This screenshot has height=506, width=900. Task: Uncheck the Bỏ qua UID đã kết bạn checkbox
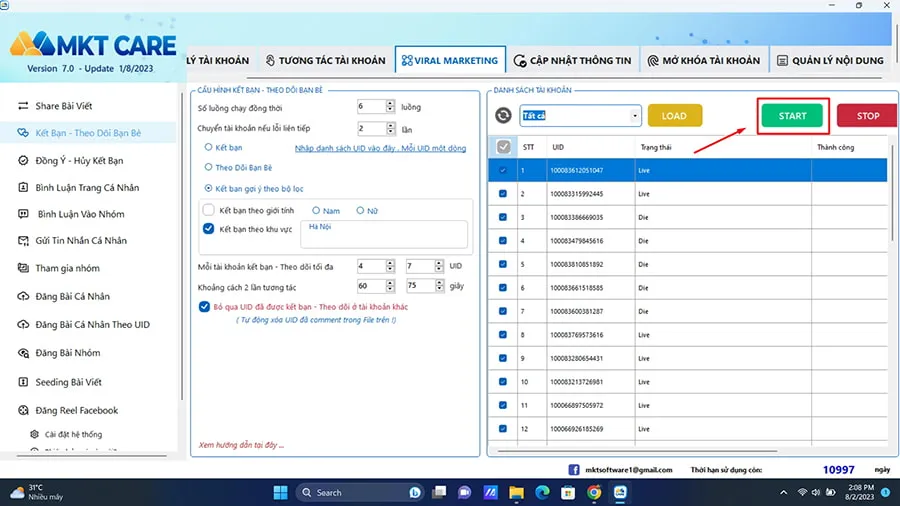click(x=204, y=307)
